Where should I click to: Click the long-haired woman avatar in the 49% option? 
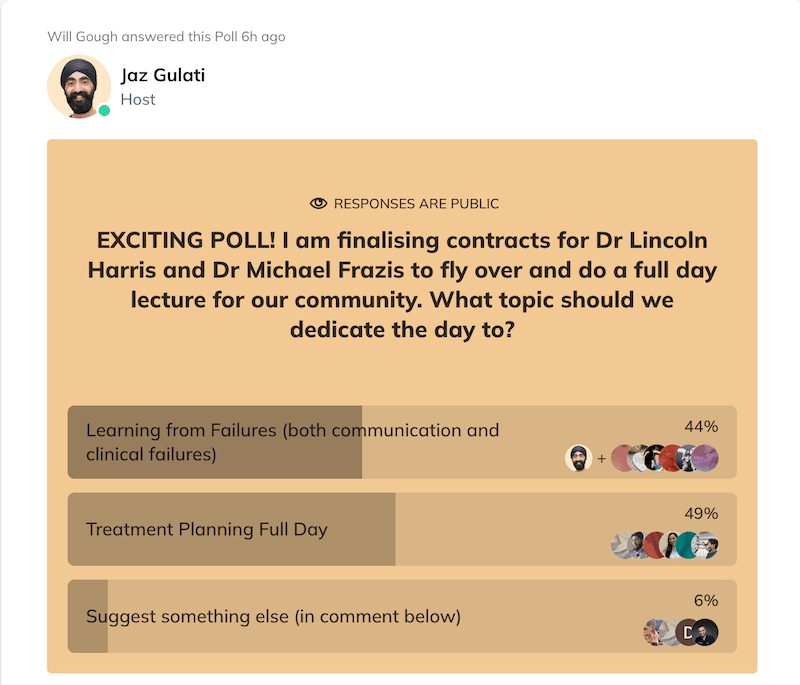pyautogui.click(x=670, y=545)
